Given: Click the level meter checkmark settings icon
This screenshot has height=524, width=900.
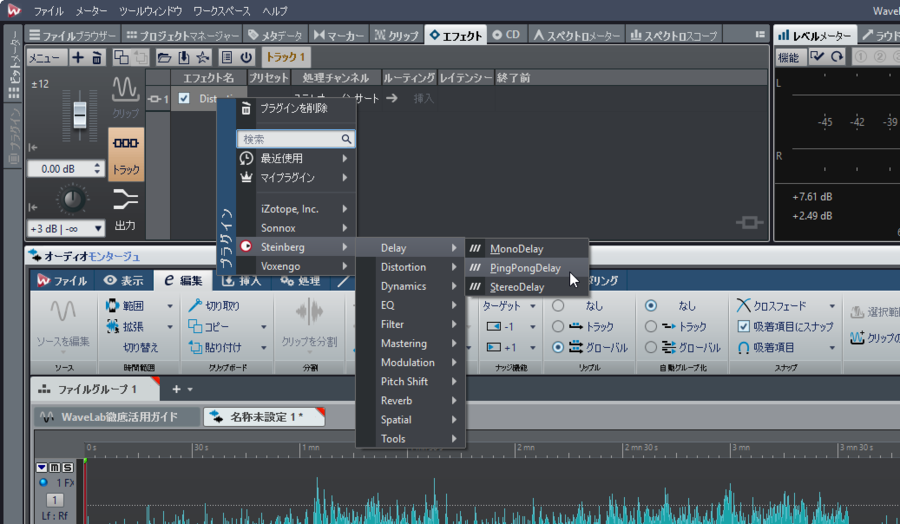Looking at the screenshot, I should 817,57.
